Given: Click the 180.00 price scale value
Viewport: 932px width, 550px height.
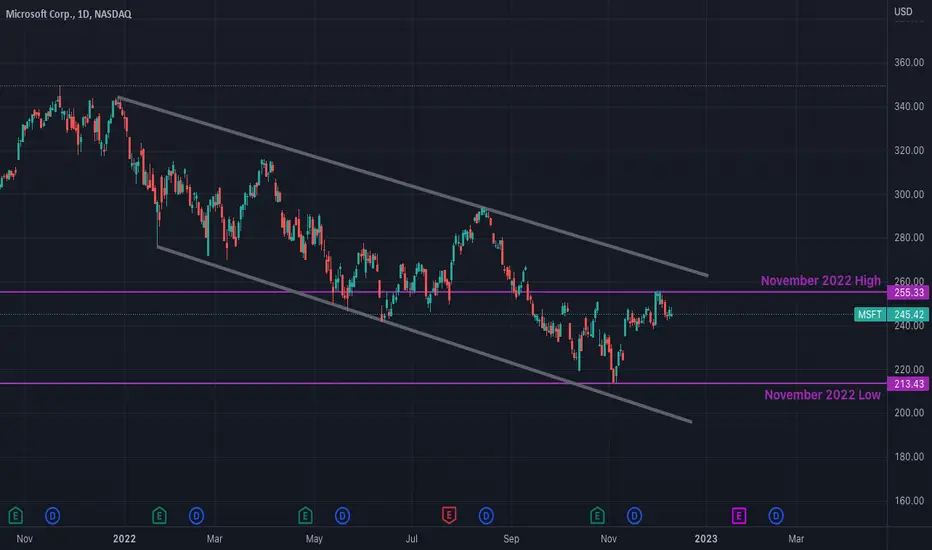Looking at the screenshot, I should point(909,457).
